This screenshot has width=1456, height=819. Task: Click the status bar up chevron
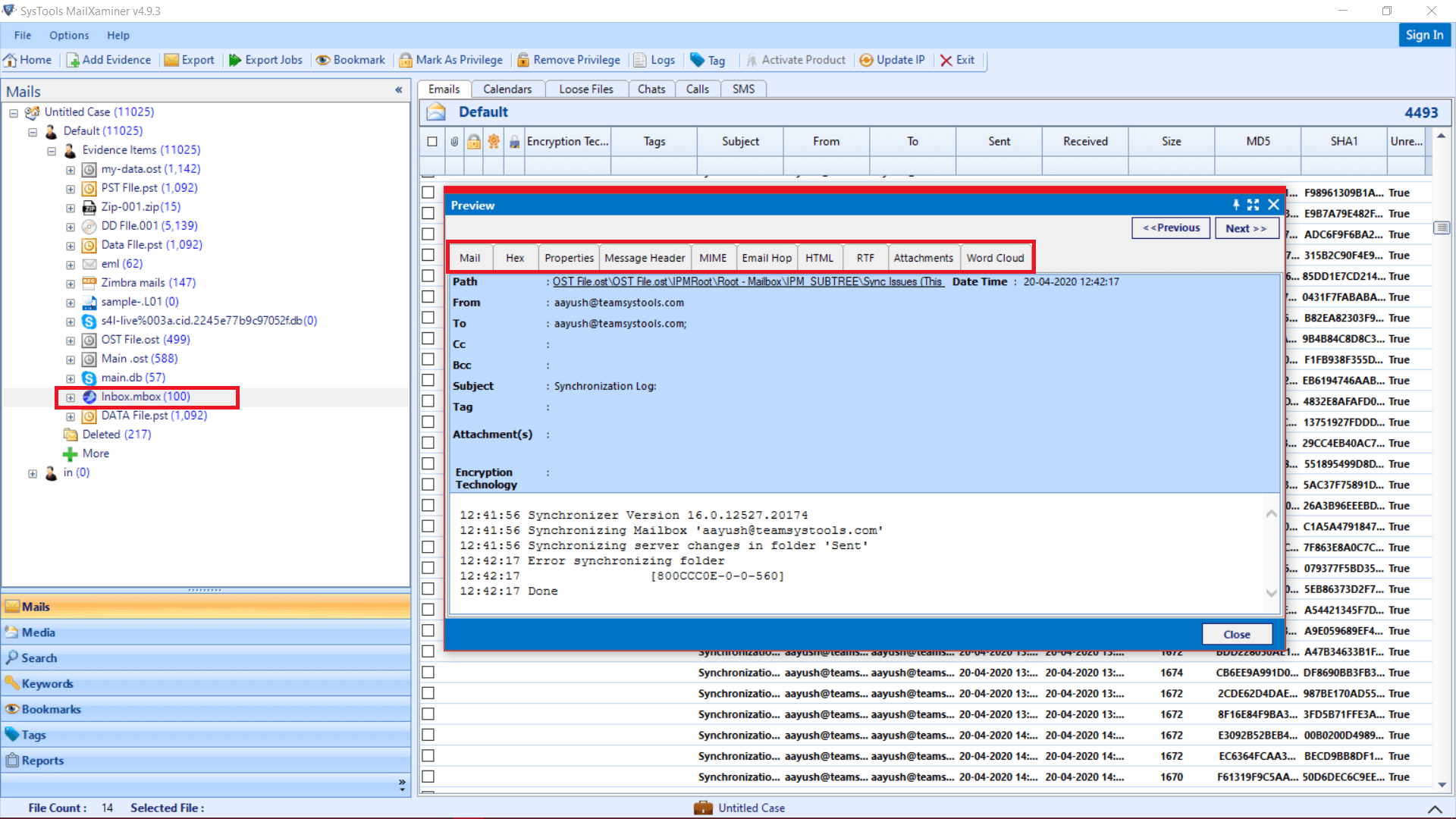tap(1435, 808)
